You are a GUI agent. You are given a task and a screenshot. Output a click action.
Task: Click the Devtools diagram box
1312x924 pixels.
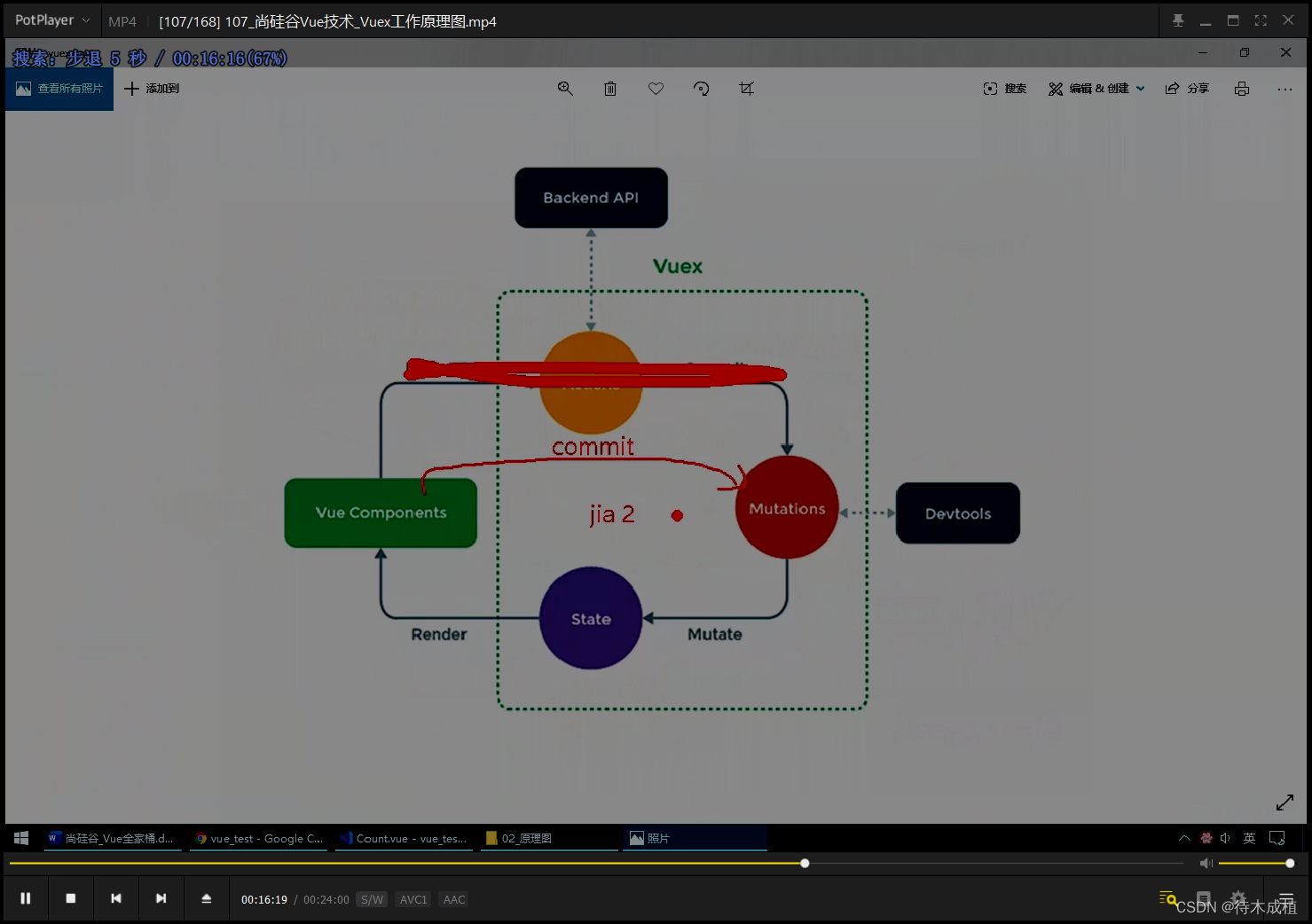coord(958,513)
